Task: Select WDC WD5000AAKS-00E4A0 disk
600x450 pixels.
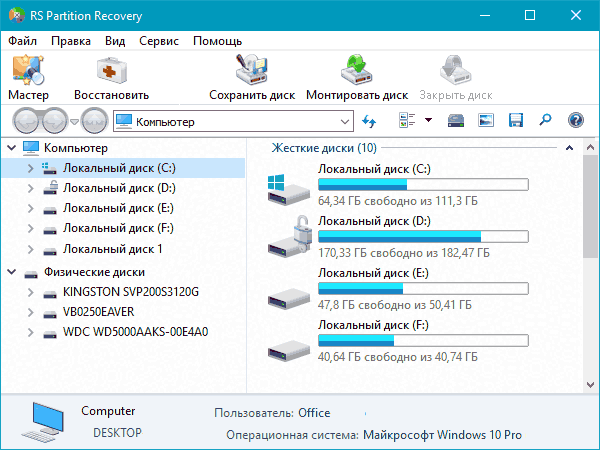Action: (135, 332)
